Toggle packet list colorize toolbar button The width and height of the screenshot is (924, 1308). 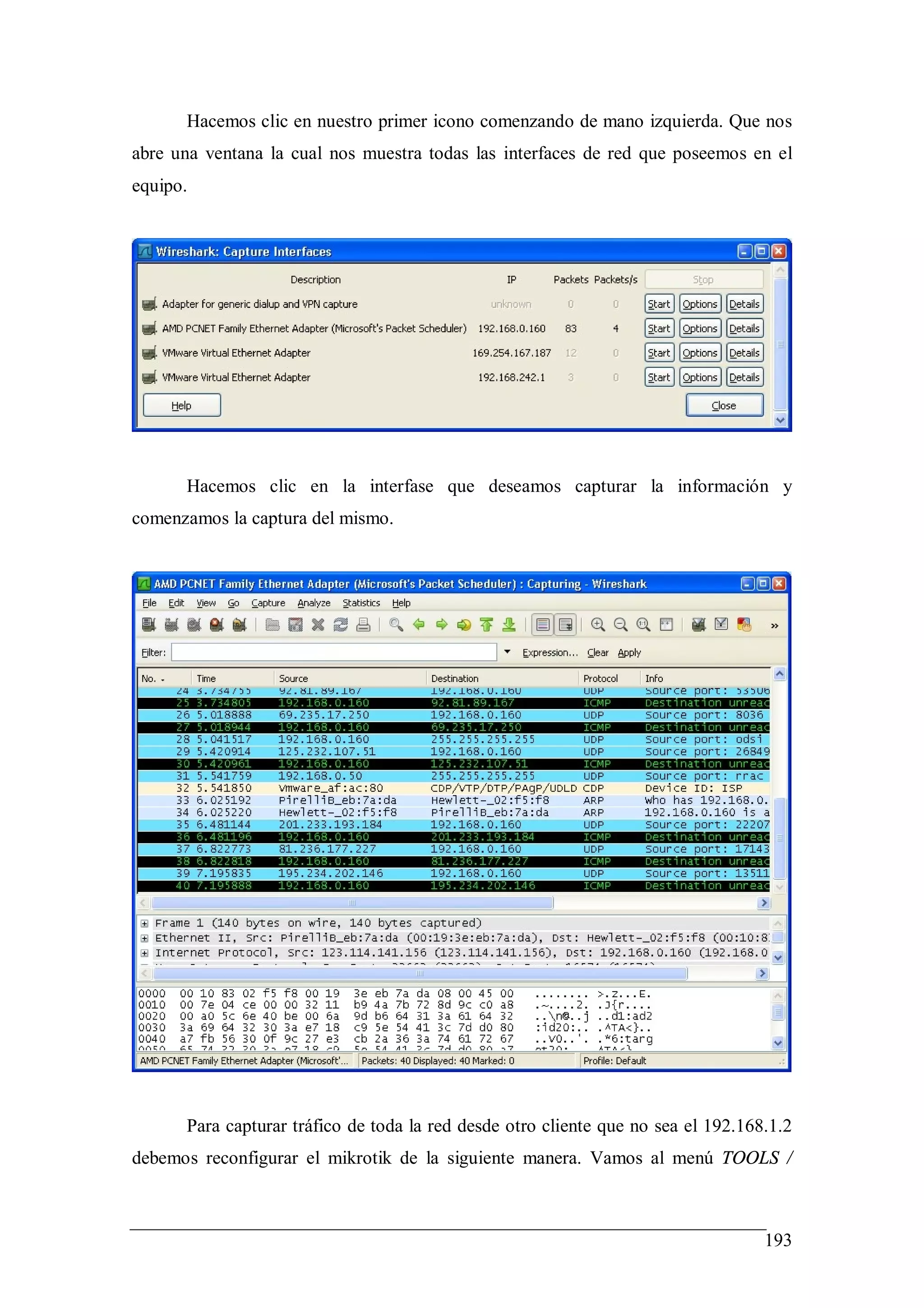[543, 625]
